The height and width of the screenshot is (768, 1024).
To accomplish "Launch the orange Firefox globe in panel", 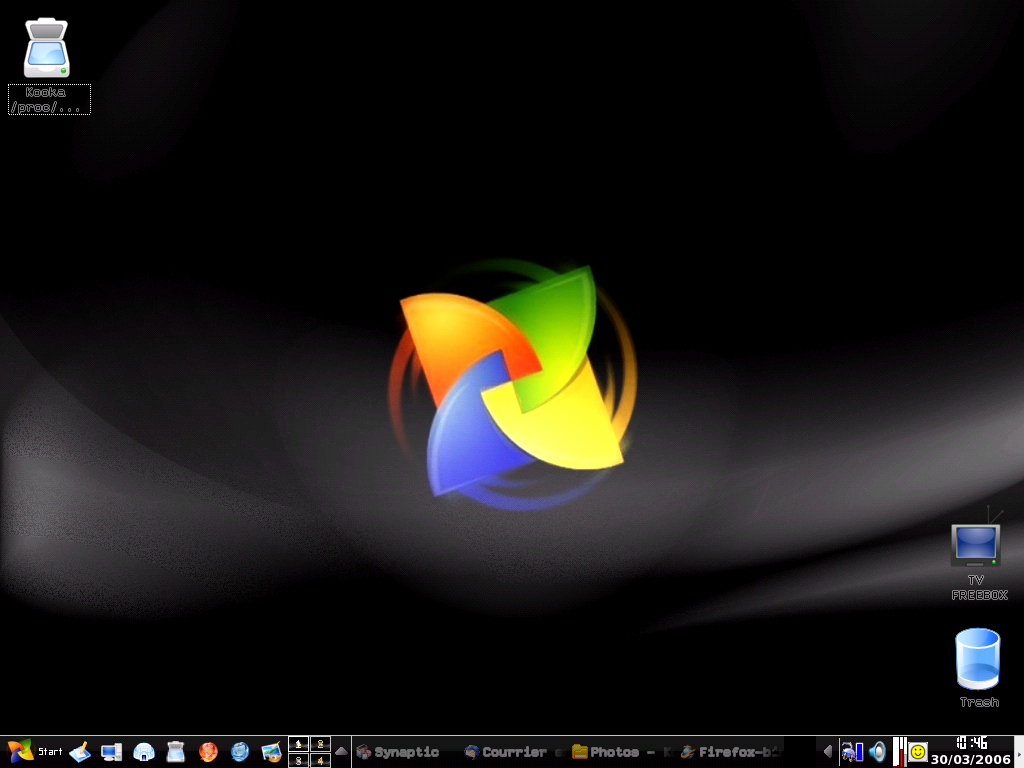I will click(208, 752).
